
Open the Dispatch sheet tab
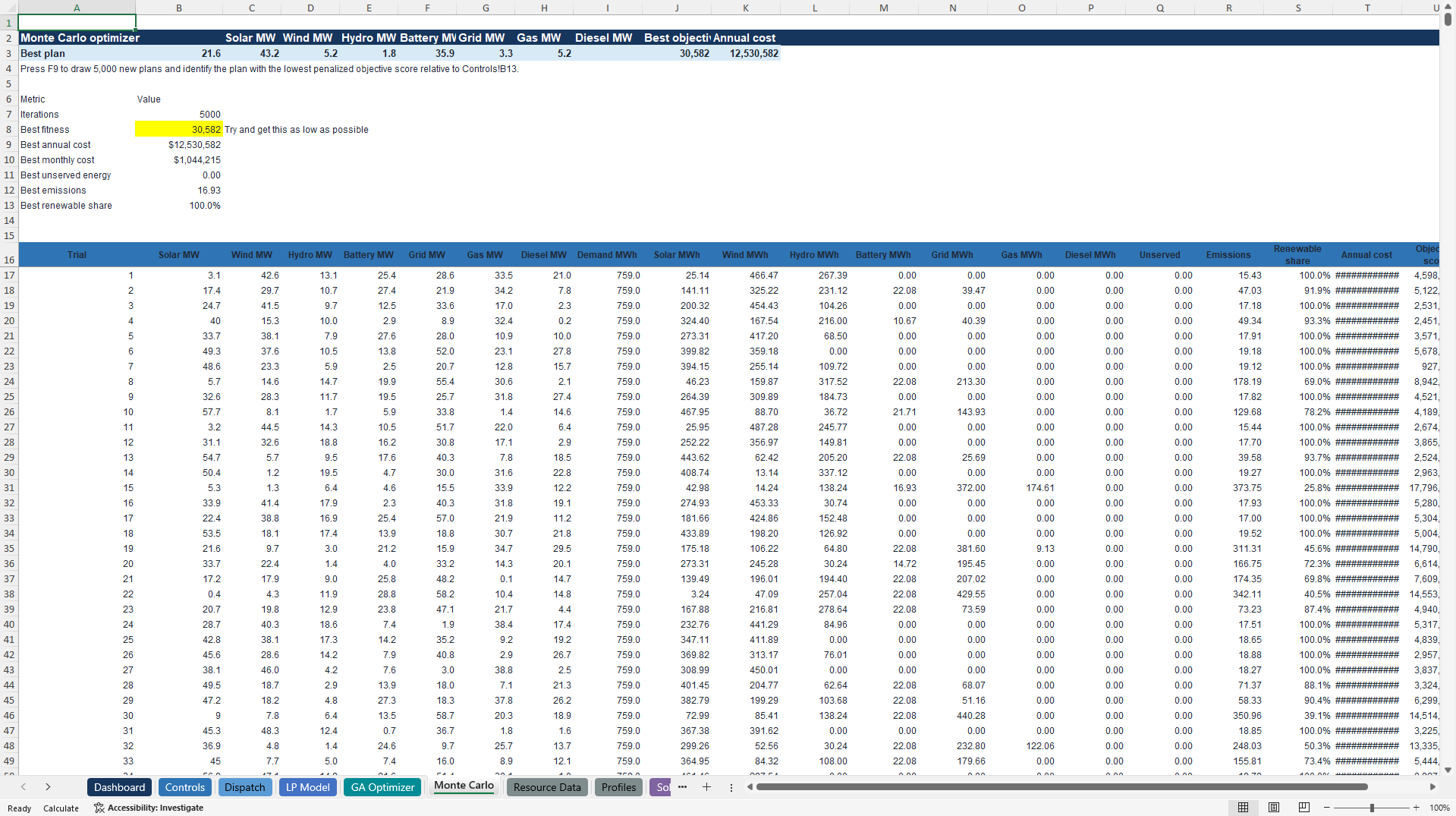click(245, 787)
